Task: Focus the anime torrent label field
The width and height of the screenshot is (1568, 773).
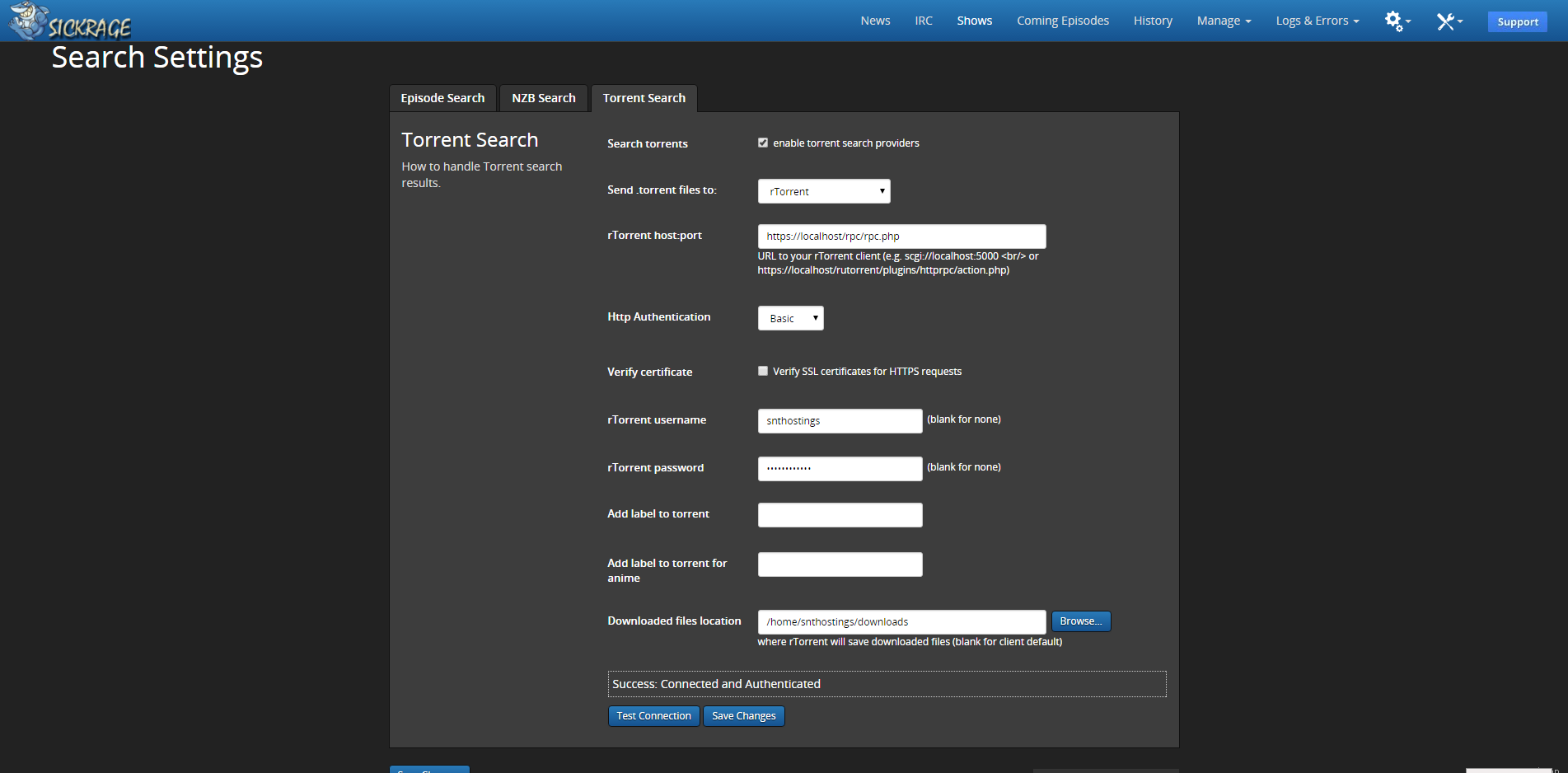Action: pos(840,565)
